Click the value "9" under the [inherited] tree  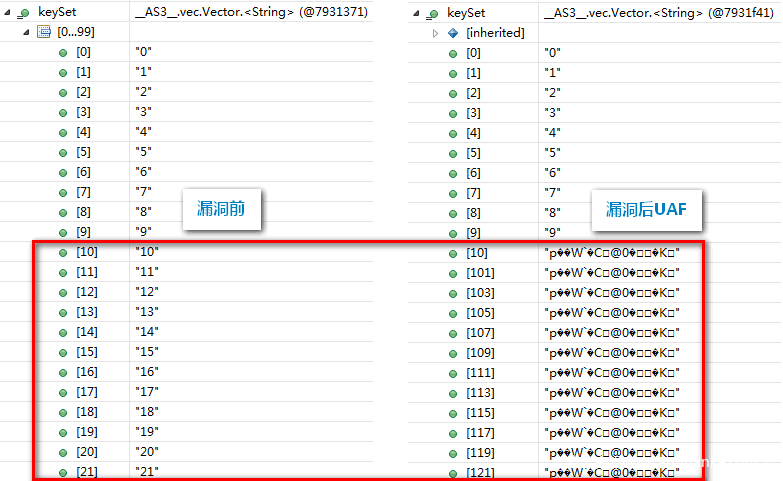click(552, 233)
